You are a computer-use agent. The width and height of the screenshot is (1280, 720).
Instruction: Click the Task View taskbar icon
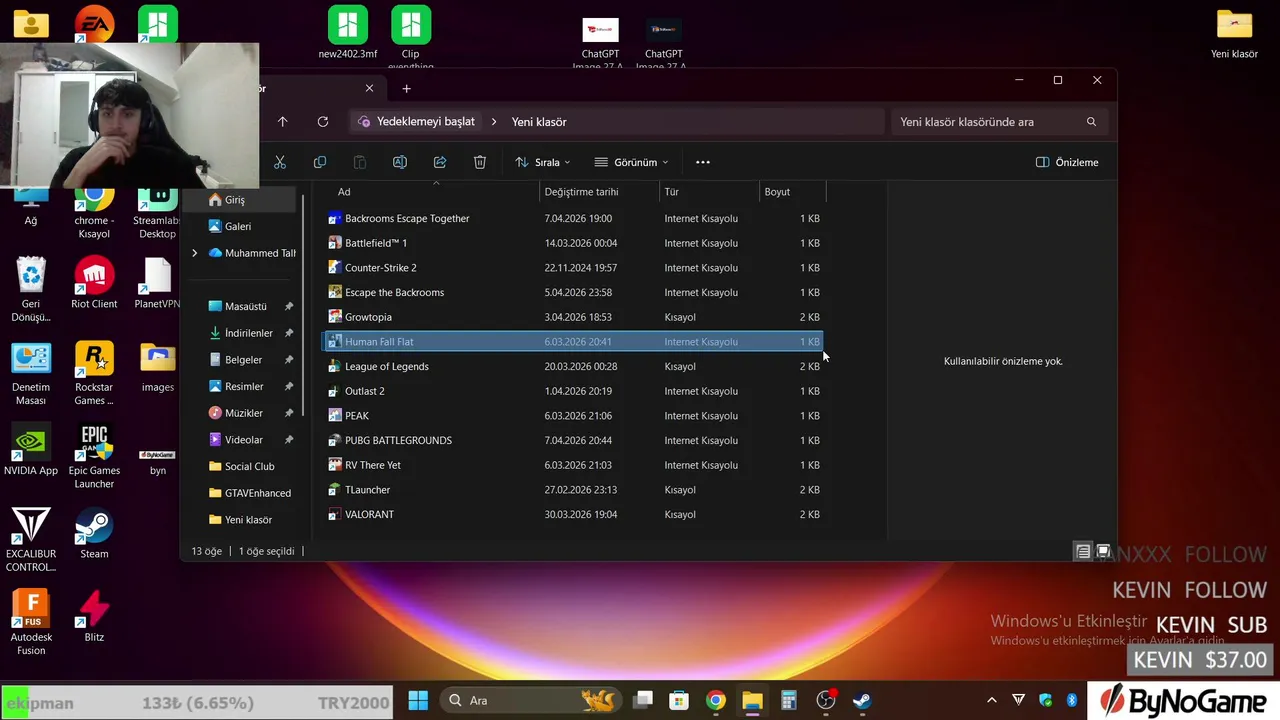click(x=643, y=700)
